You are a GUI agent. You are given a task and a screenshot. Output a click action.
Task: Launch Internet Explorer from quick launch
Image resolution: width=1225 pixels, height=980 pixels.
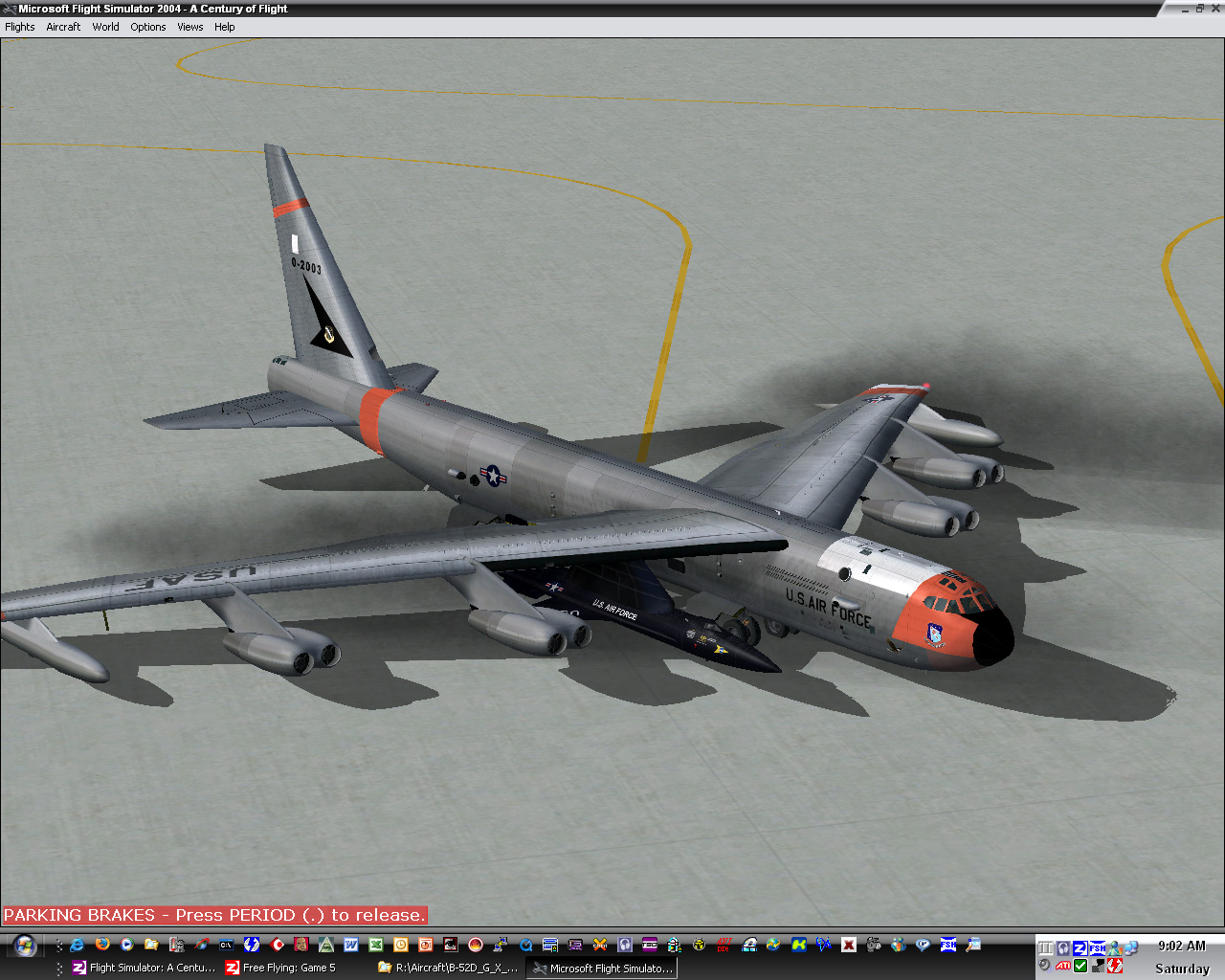coord(78,945)
